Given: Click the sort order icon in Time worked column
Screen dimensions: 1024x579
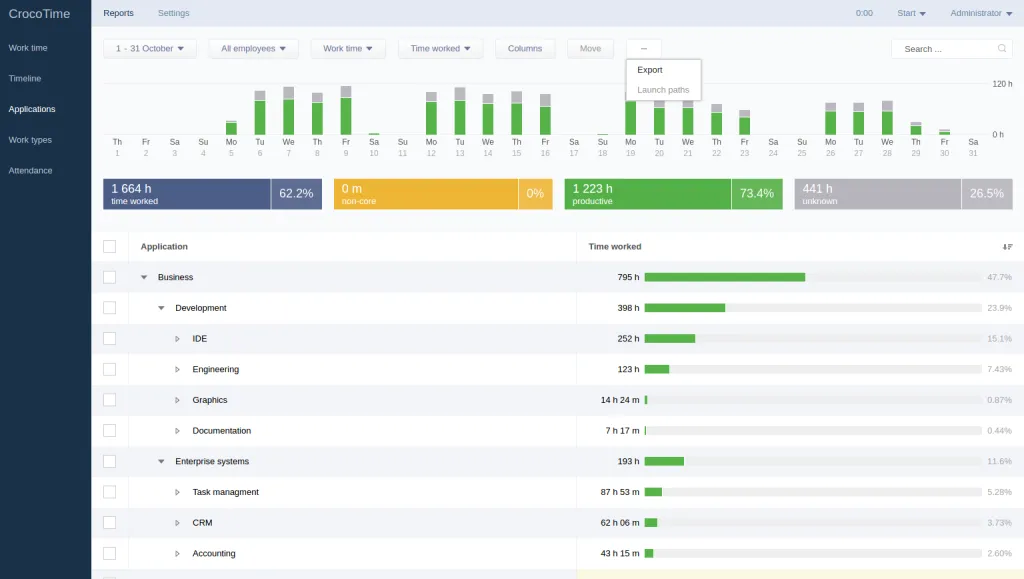Looking at the screenshot, I should click(1007, 247).
